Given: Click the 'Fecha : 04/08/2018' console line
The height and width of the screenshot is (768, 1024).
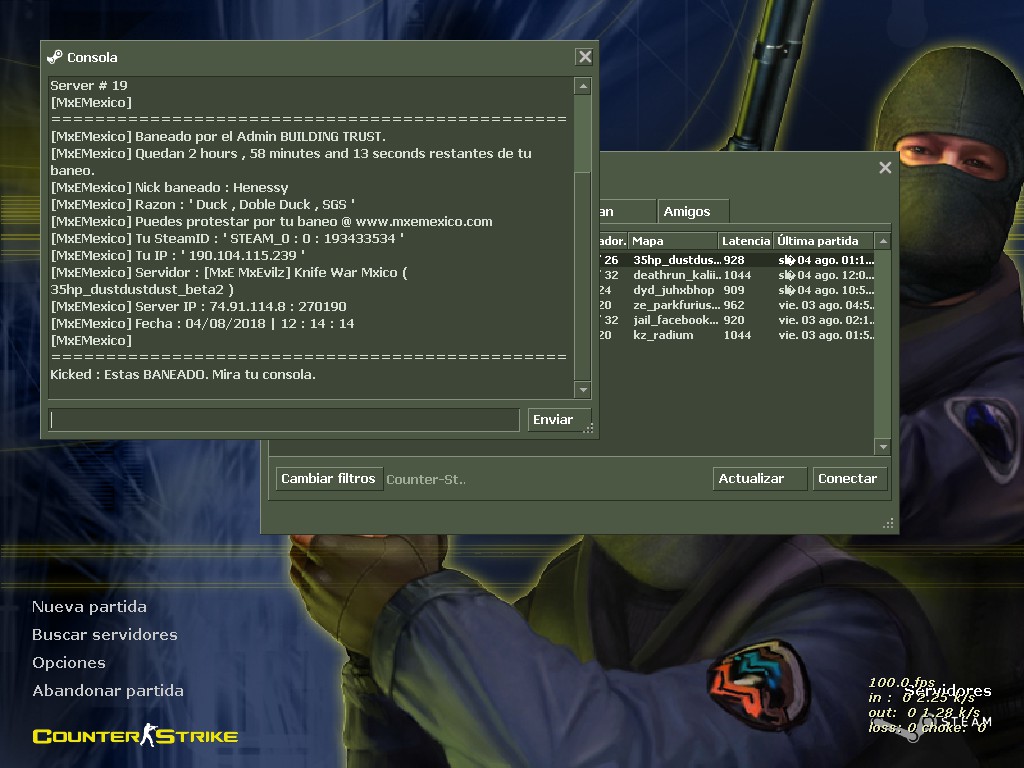Looking at the screenshot, I should pyautogui.click(x=202, y=323).
